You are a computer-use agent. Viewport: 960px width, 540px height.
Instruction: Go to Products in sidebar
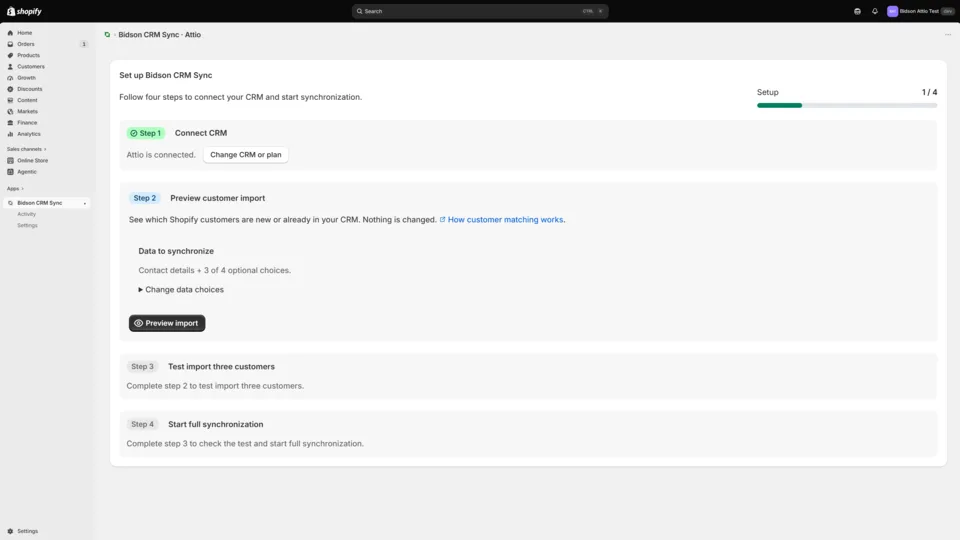click(28, 55)
